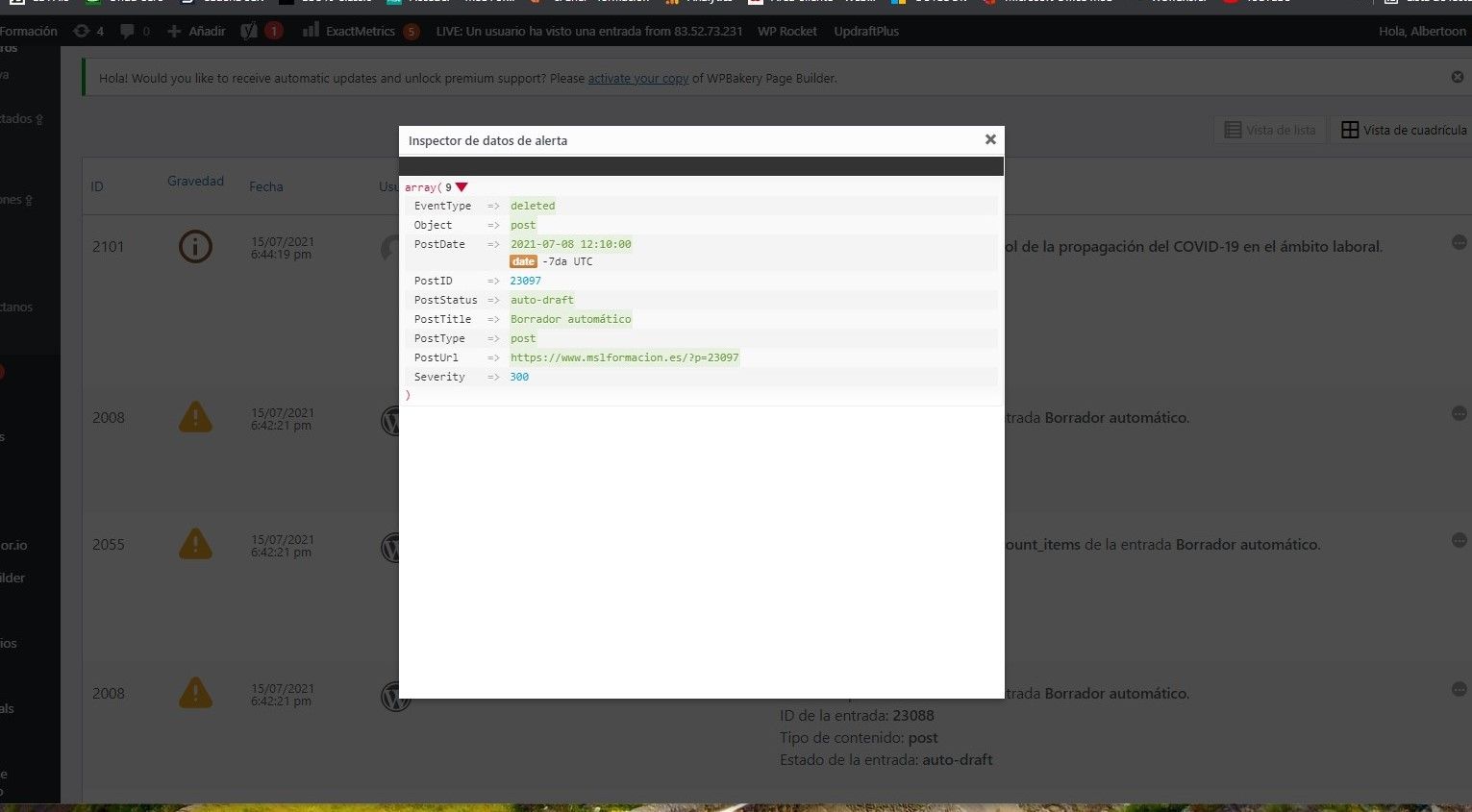Sort by the Fecha column header
Screen dimensions: 1472x812
tap(266, 186)
